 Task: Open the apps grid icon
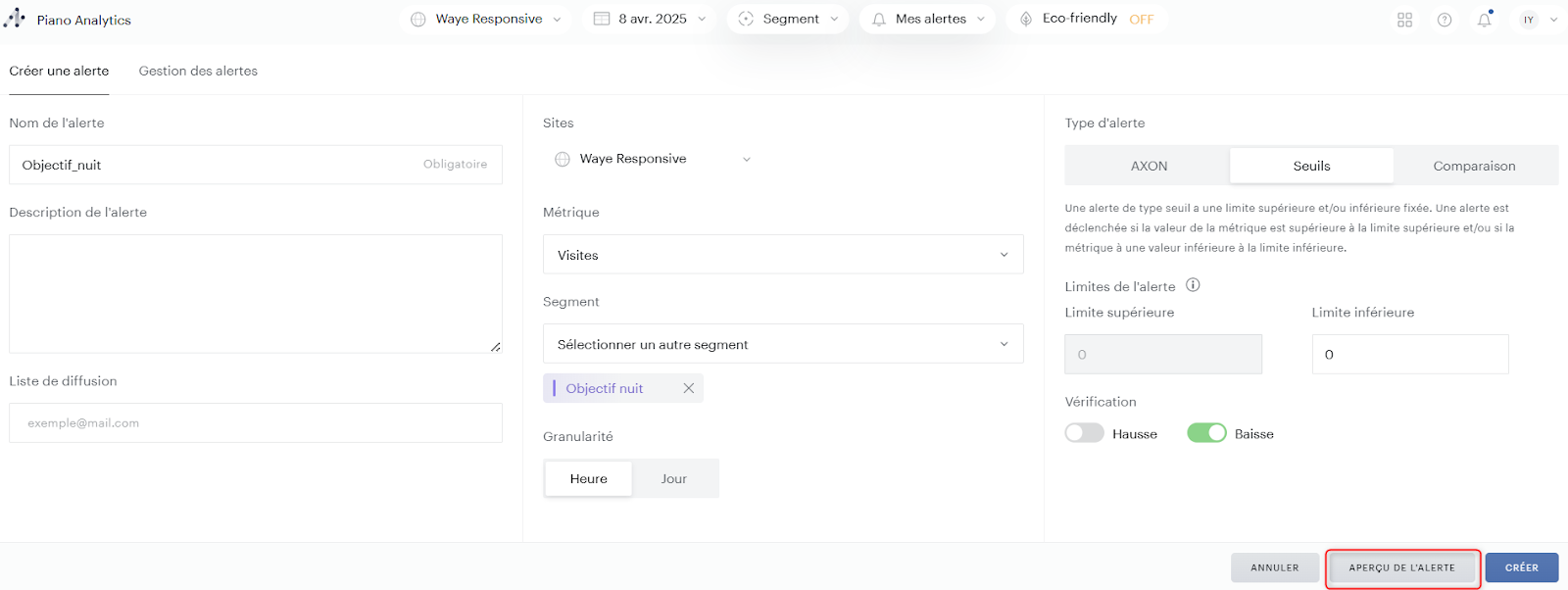(1404, 20)
